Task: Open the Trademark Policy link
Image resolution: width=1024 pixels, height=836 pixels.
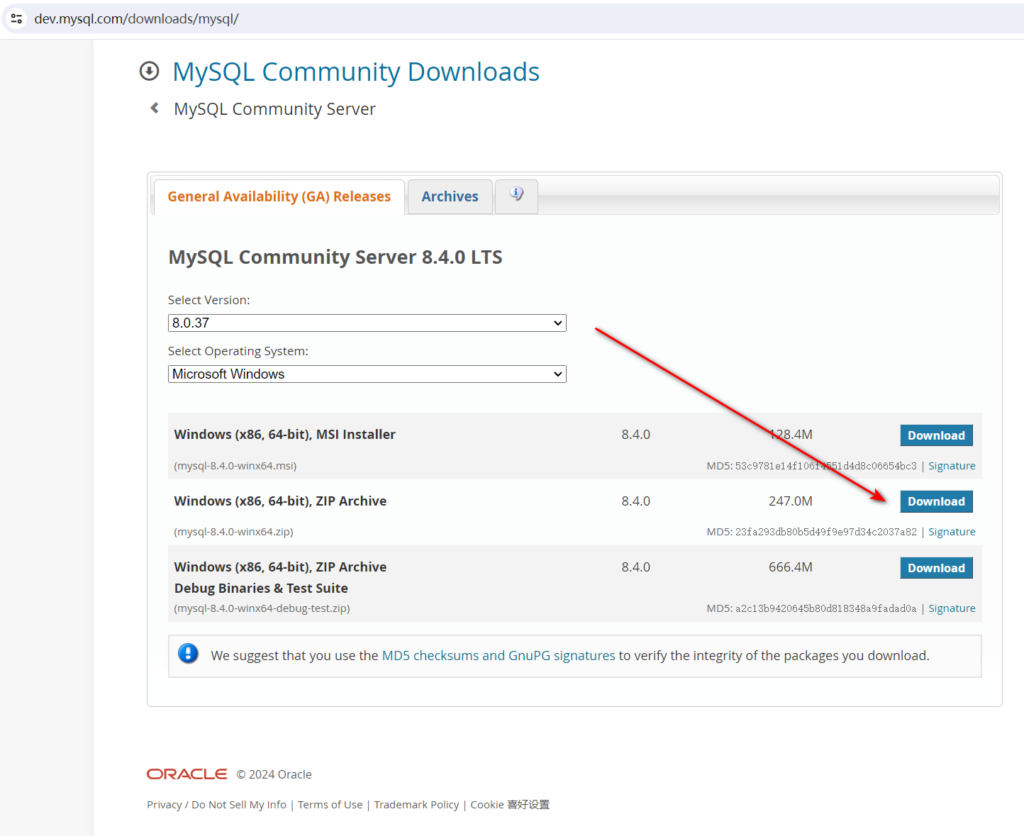Action: (x=416, y=805)
